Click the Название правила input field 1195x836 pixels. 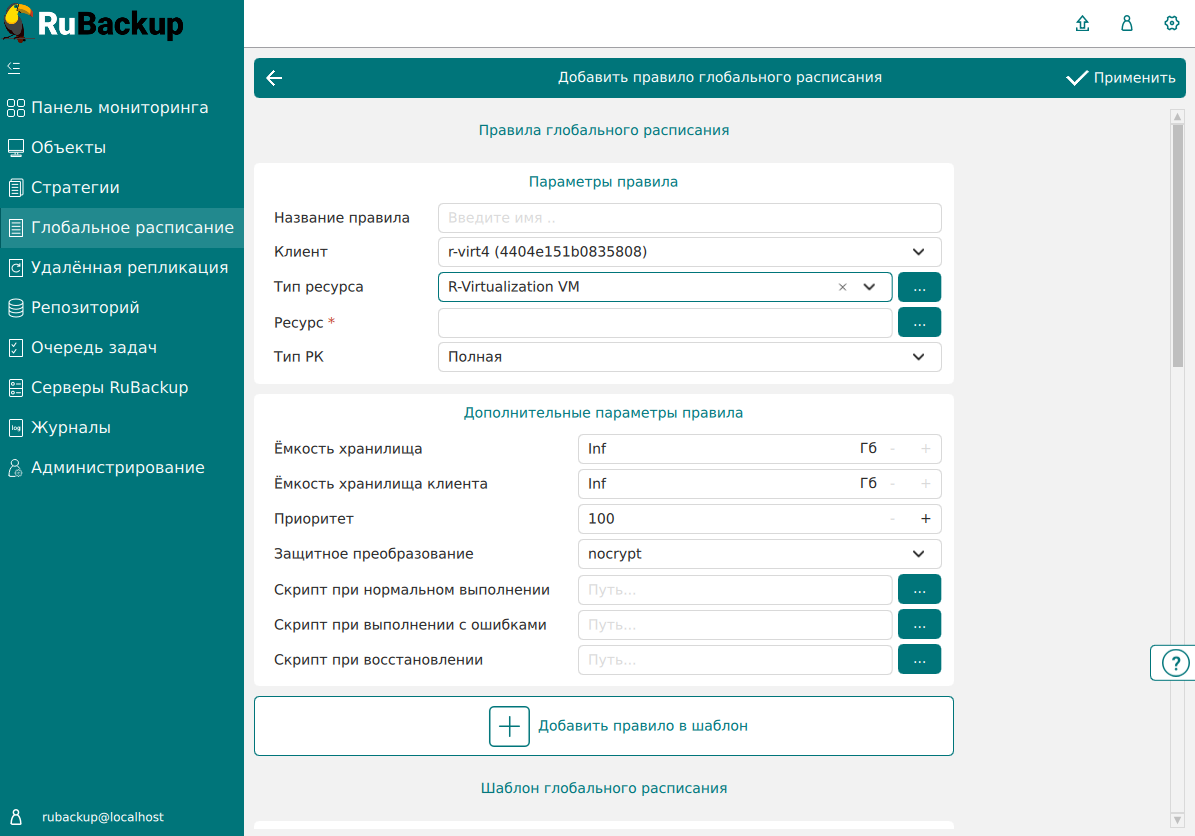tap(689, 218)
